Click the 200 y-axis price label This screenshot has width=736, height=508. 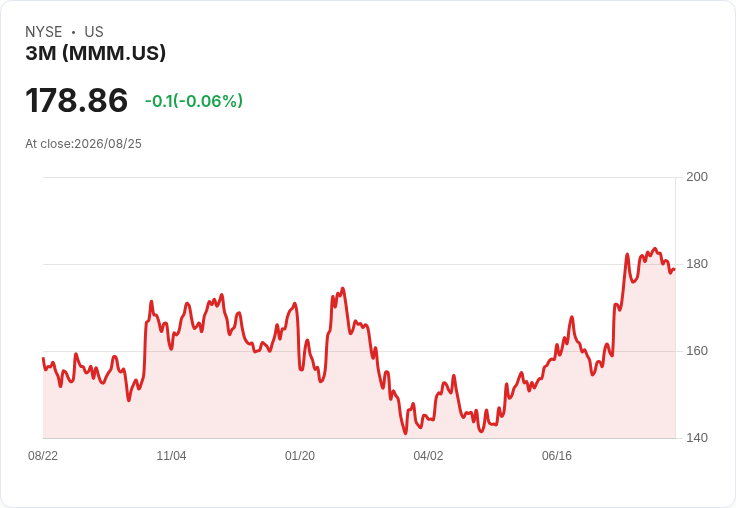pos(697,177)
